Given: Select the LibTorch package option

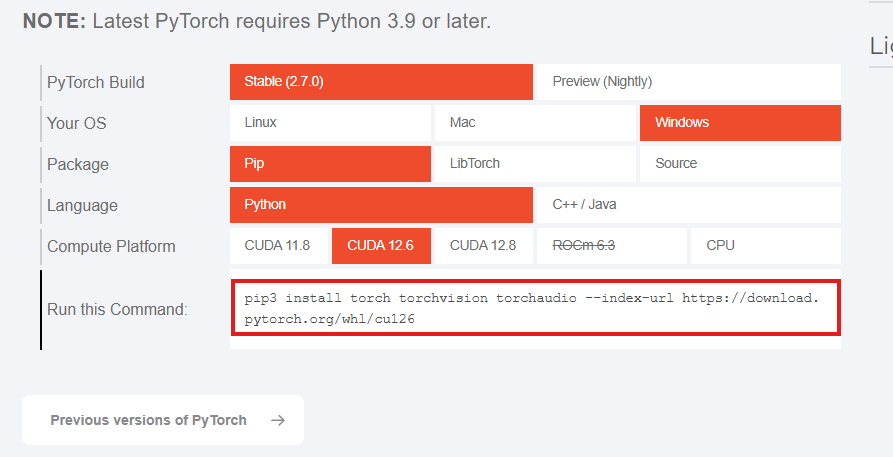Looking at the screenshot, I should click(x=535, y=164).
